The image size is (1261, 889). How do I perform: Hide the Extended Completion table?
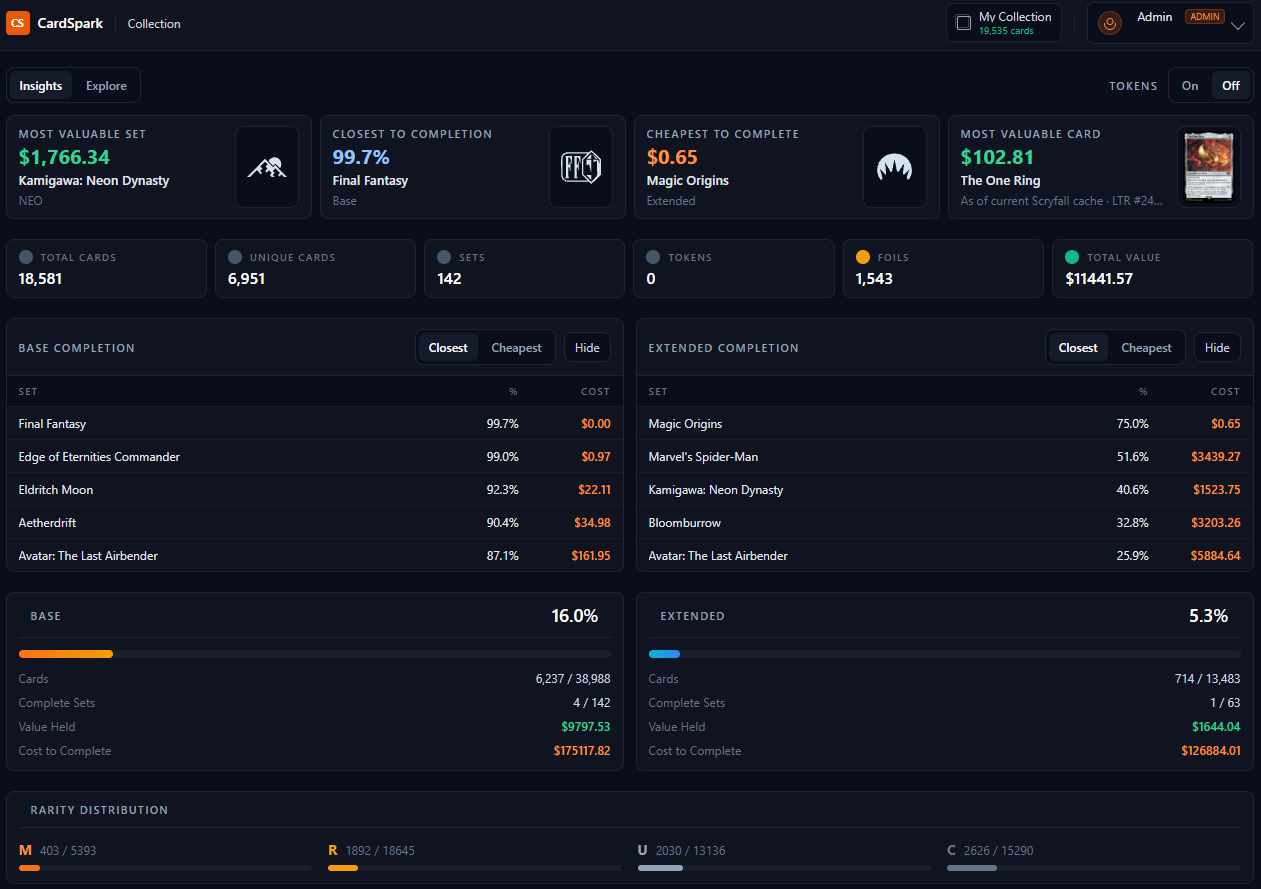point(1218,348)
